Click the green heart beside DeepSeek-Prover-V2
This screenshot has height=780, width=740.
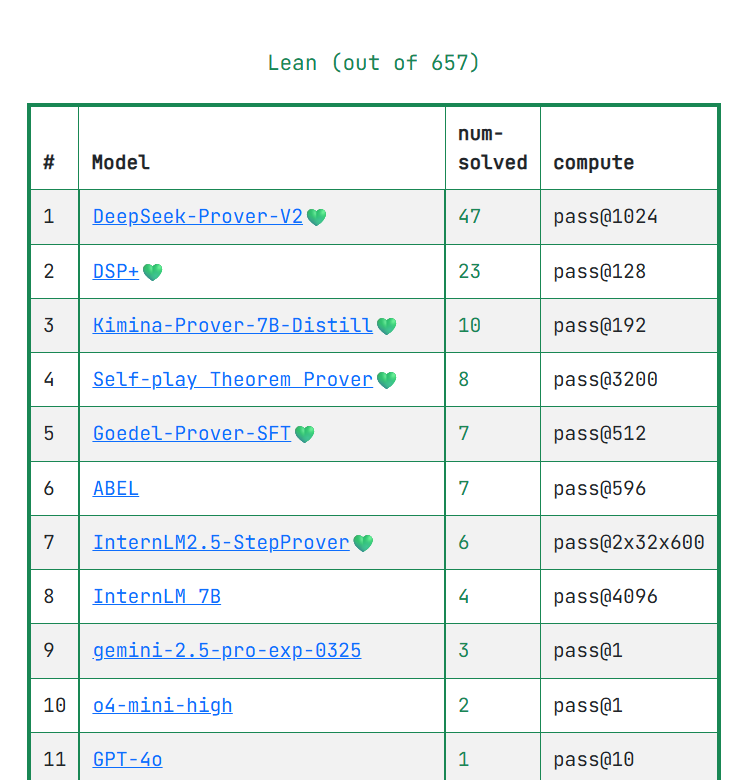[316, 217]
